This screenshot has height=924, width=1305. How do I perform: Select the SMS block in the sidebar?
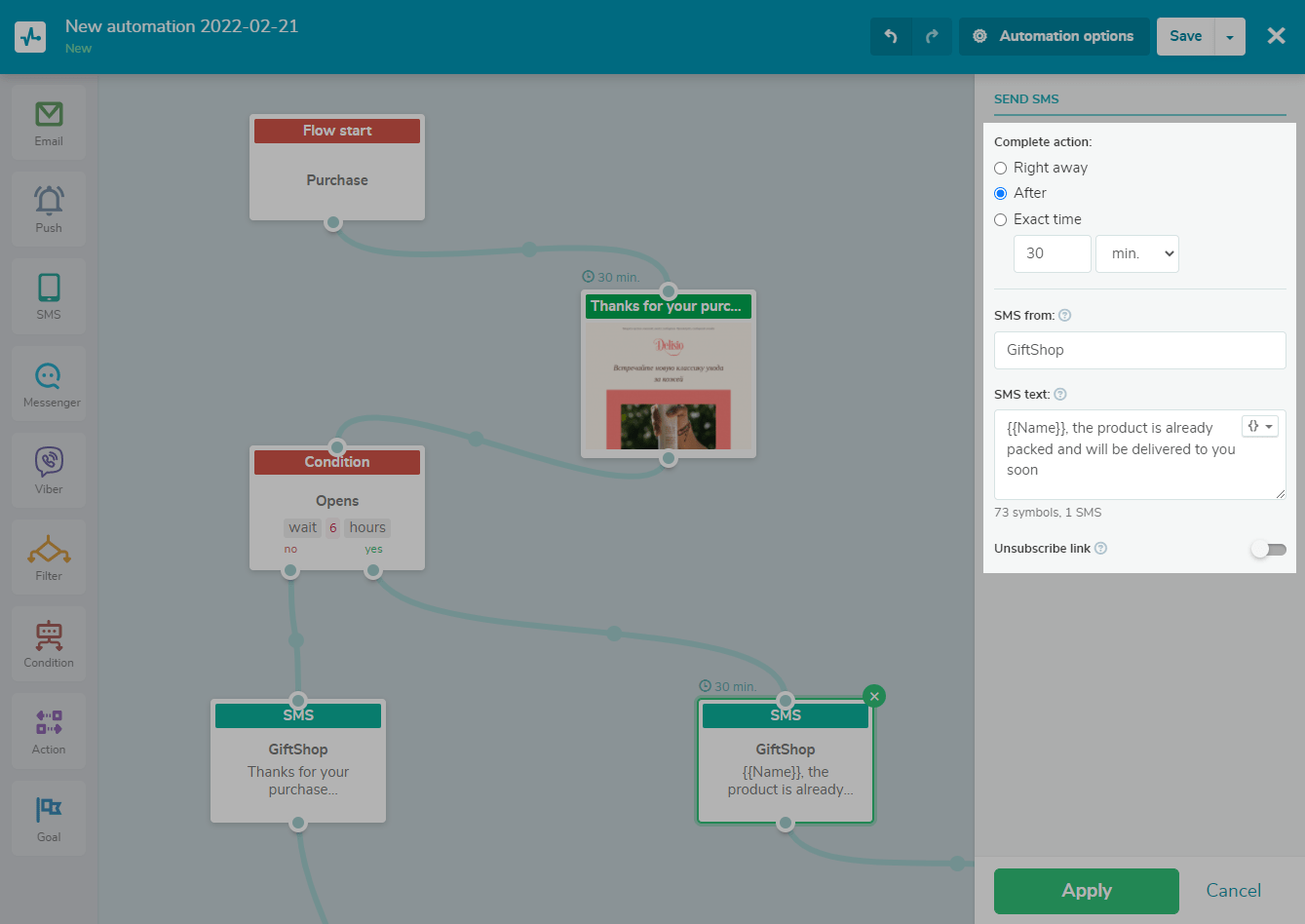pos(48,294)
